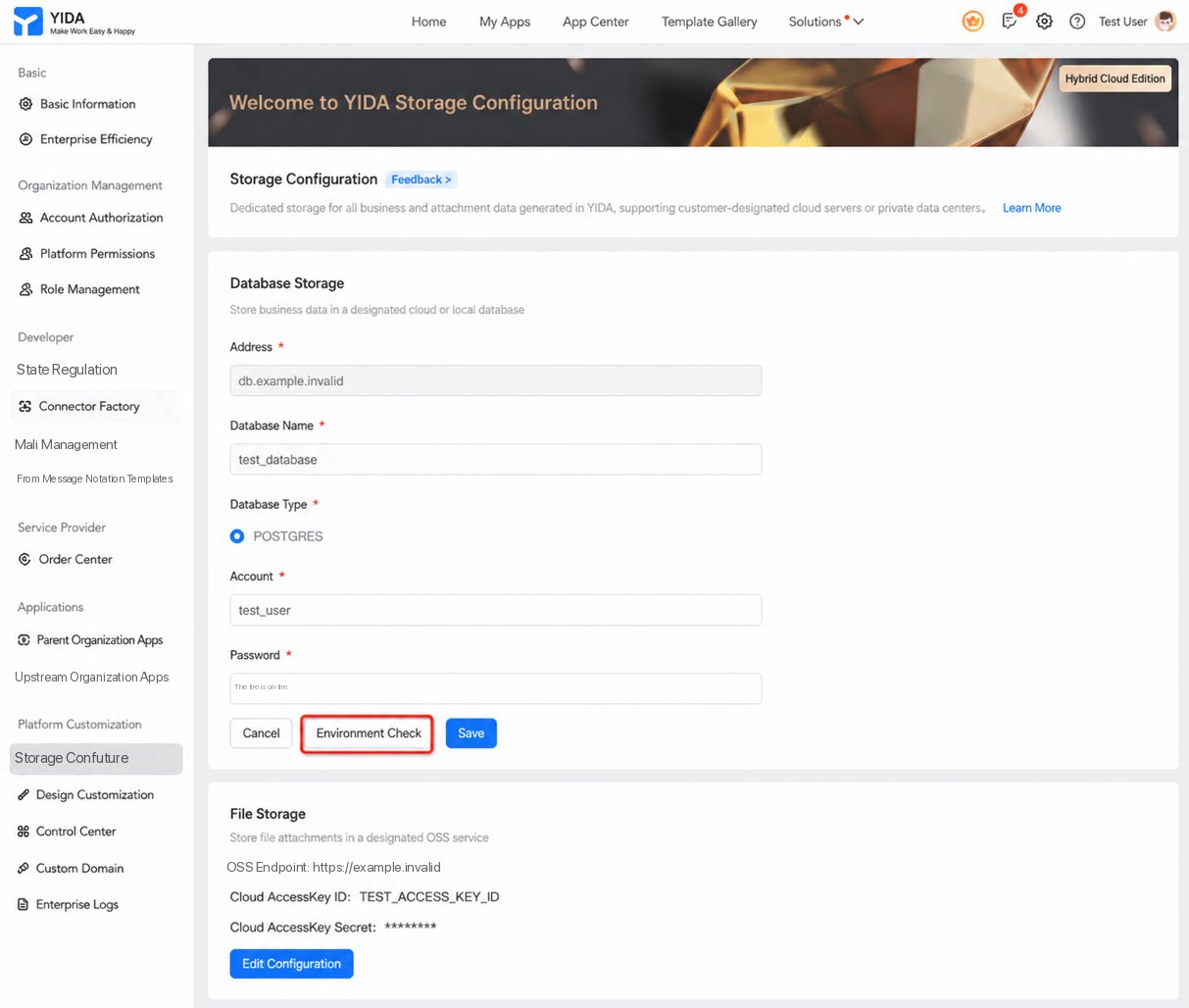Switch to My Apps tab
This screenshot has width=1189, height=1008.
tap(505, 22)
